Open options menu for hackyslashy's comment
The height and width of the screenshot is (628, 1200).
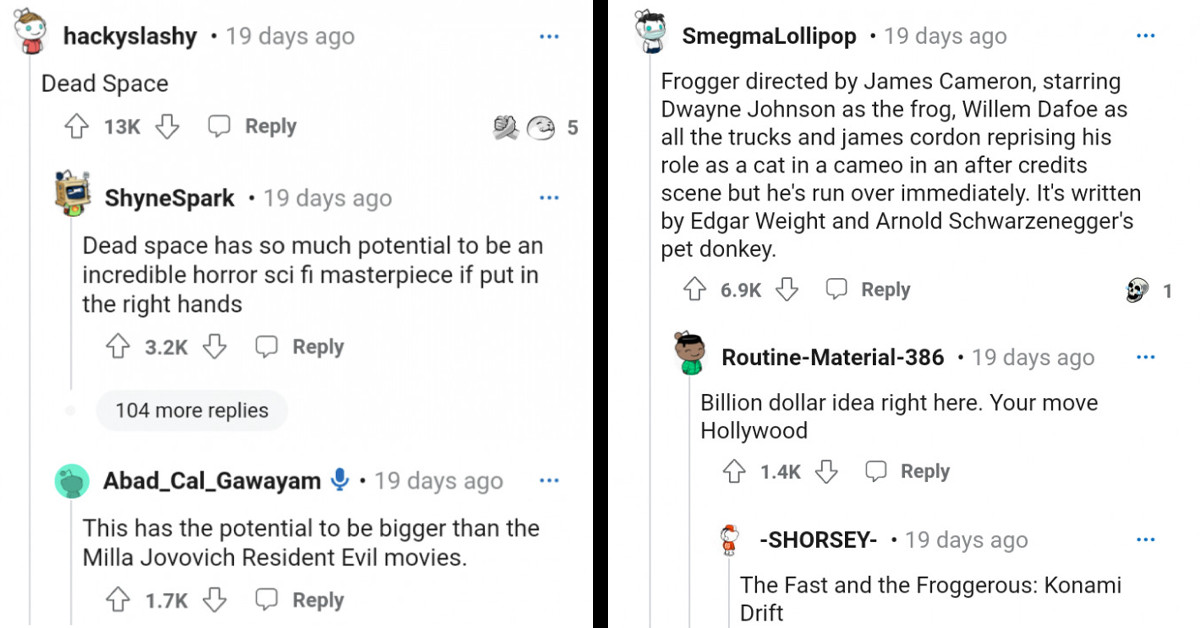pyautogui.click(x=549, y=37)
